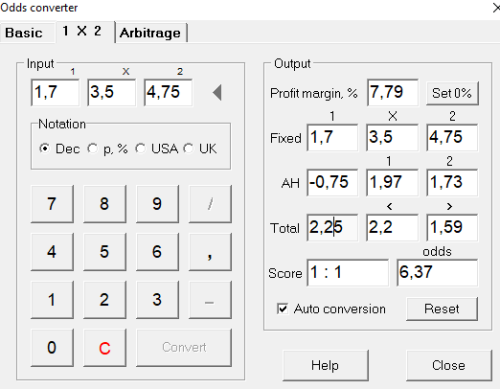Viewport: 500px width, 389px height.
Task: Select the Dec notation radio button
Action: pos(44,148)
